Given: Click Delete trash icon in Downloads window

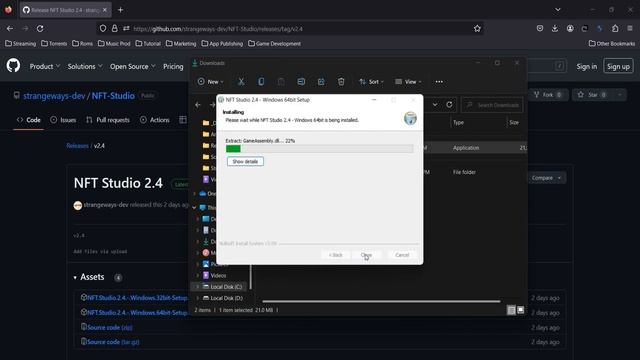Looking at the screenshot, I should coord(341,82).
